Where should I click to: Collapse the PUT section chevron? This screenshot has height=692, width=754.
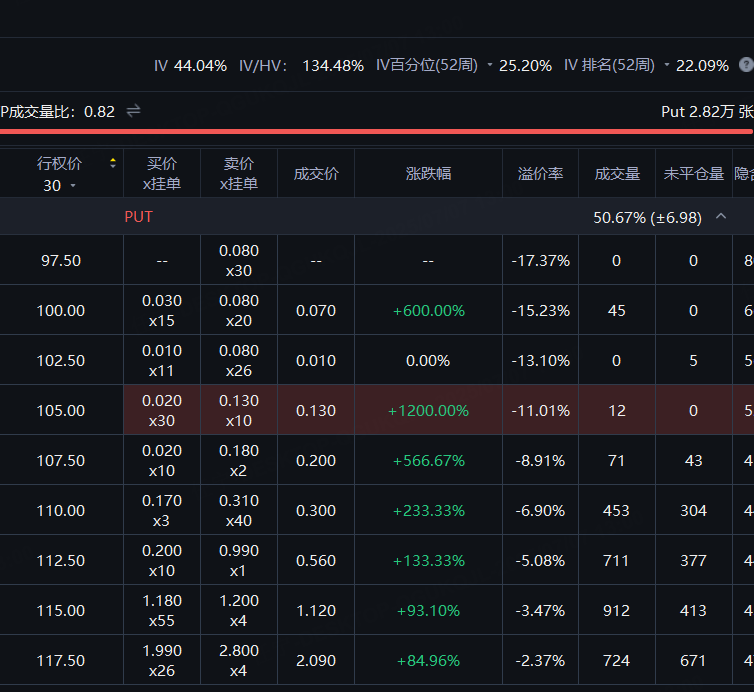[721, 217]
